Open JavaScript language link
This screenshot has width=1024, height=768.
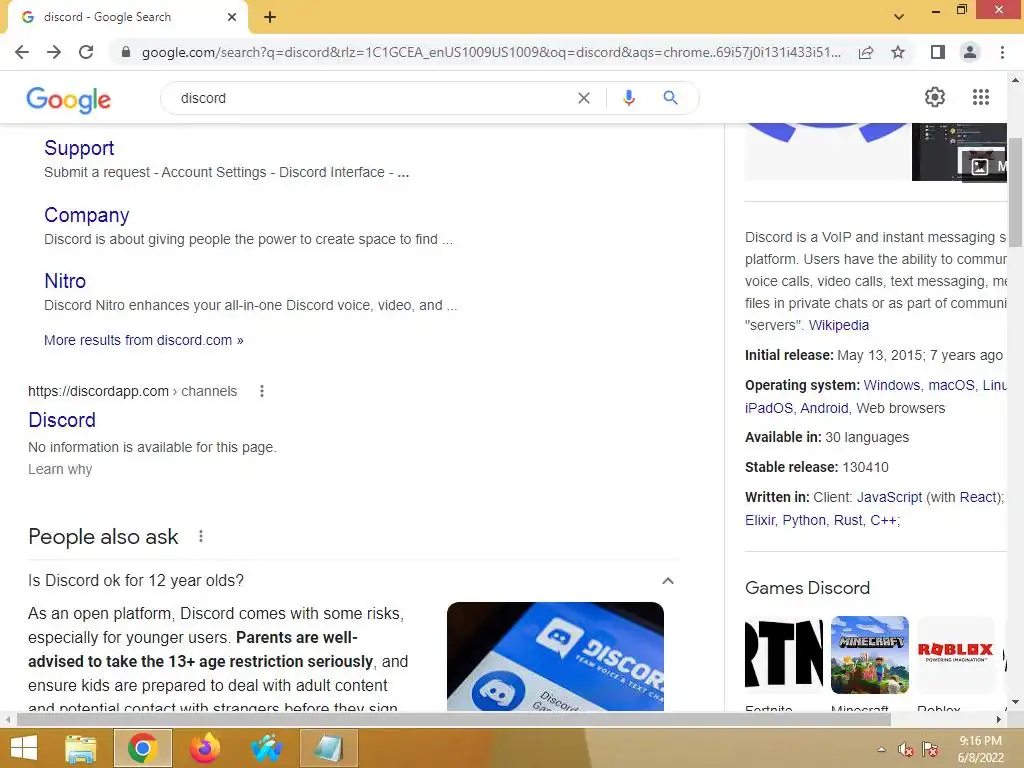coord(889,498)
